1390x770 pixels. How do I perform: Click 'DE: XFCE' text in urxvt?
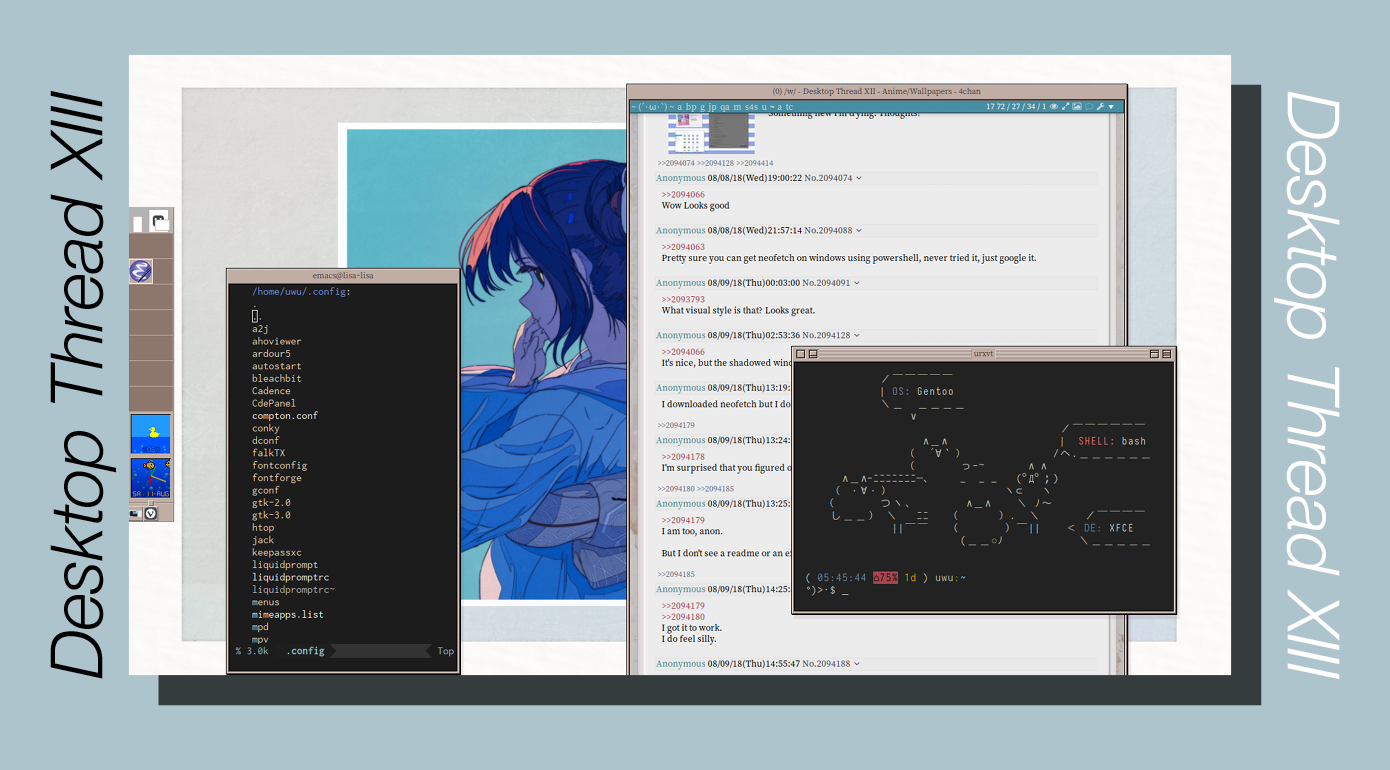coord(1108,528)
